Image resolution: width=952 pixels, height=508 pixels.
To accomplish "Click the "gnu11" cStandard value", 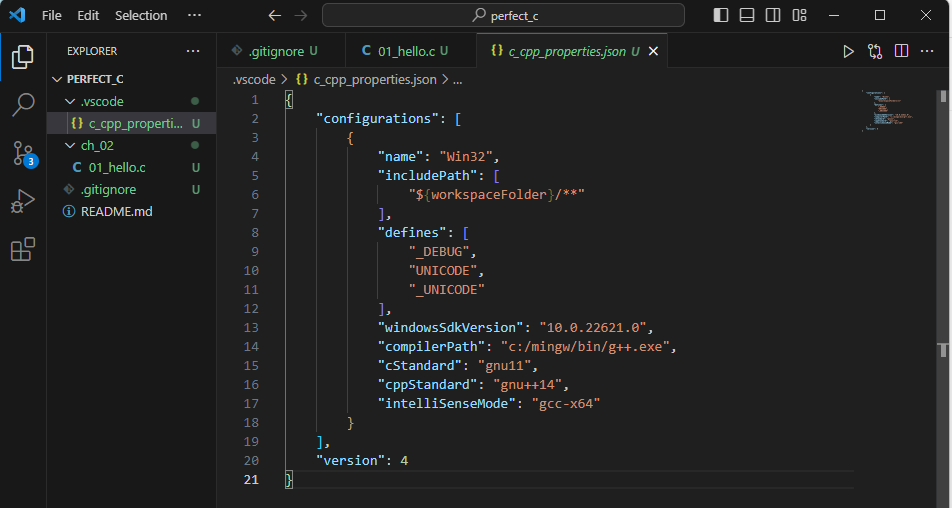I will click(504, 365).
